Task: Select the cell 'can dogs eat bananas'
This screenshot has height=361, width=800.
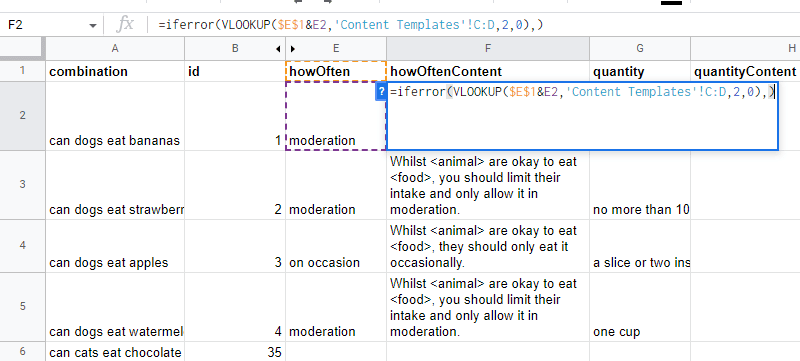Action: point(115,116)
